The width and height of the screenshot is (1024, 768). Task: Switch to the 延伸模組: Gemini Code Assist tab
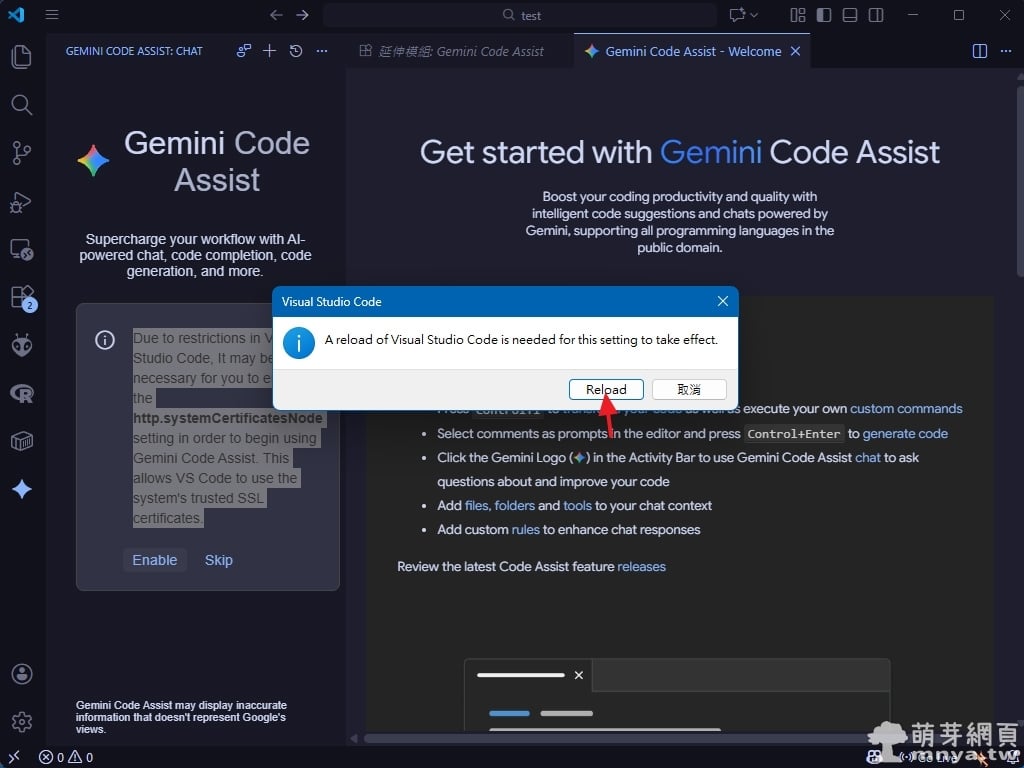(460, 51)
